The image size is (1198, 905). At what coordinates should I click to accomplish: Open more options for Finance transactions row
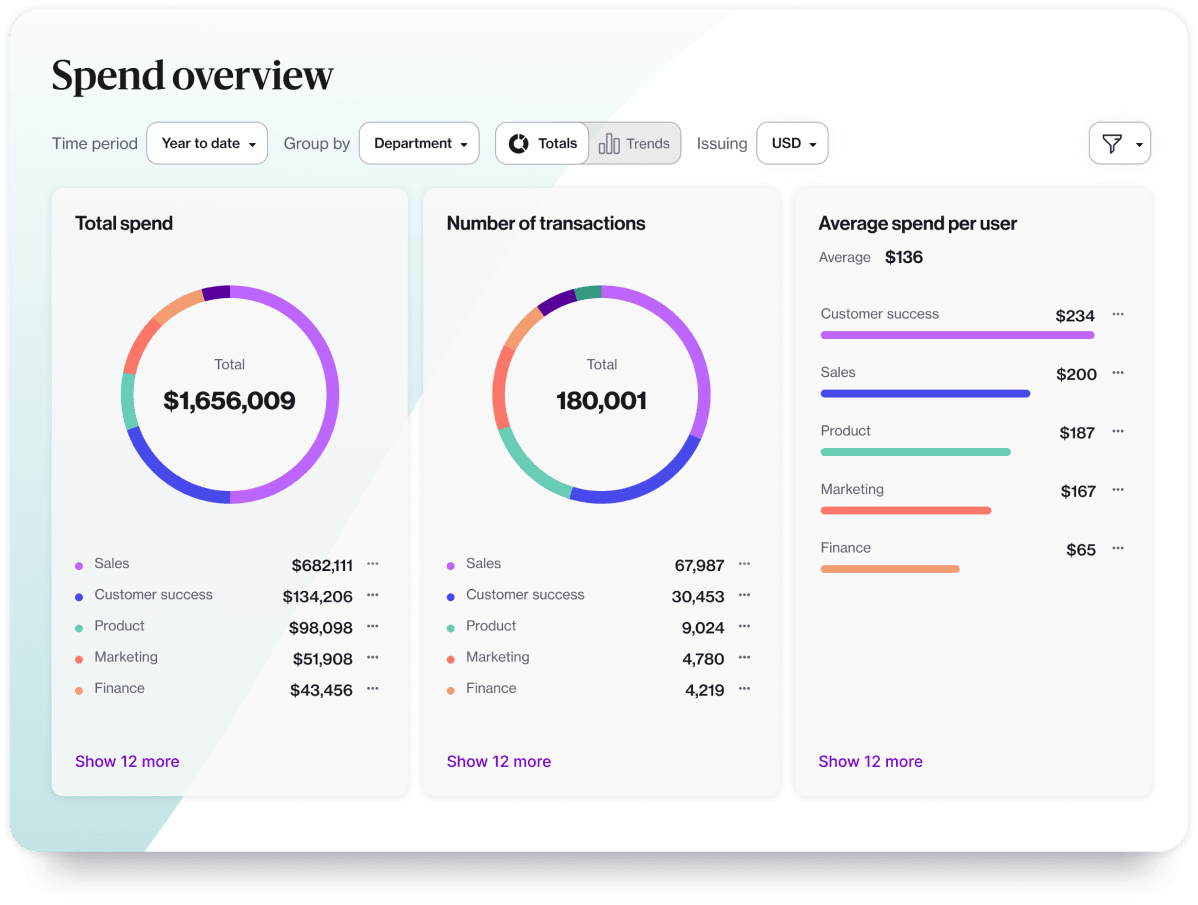pyautogui.click(x=744, y=689)
